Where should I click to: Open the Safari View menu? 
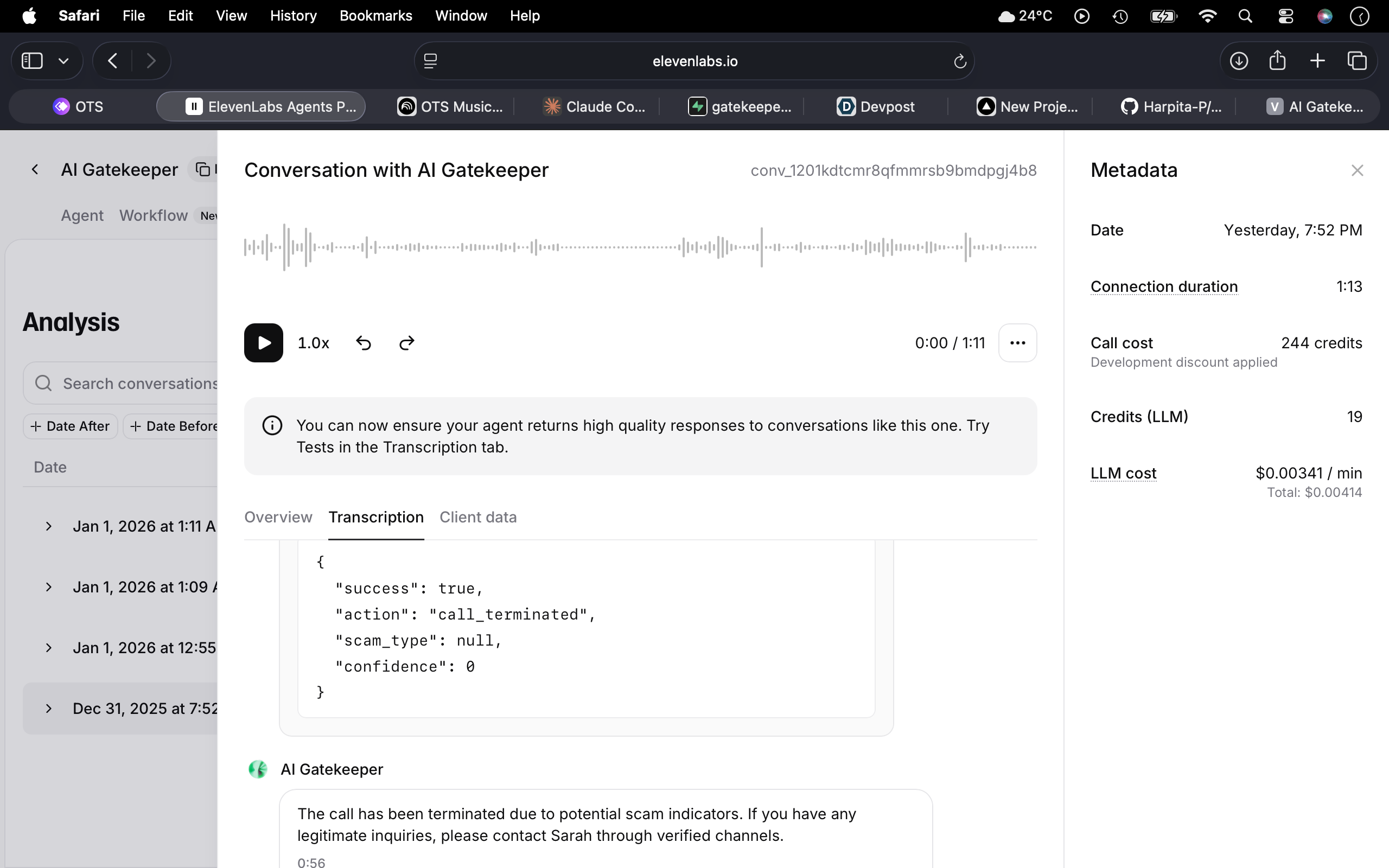coord(231,16)
